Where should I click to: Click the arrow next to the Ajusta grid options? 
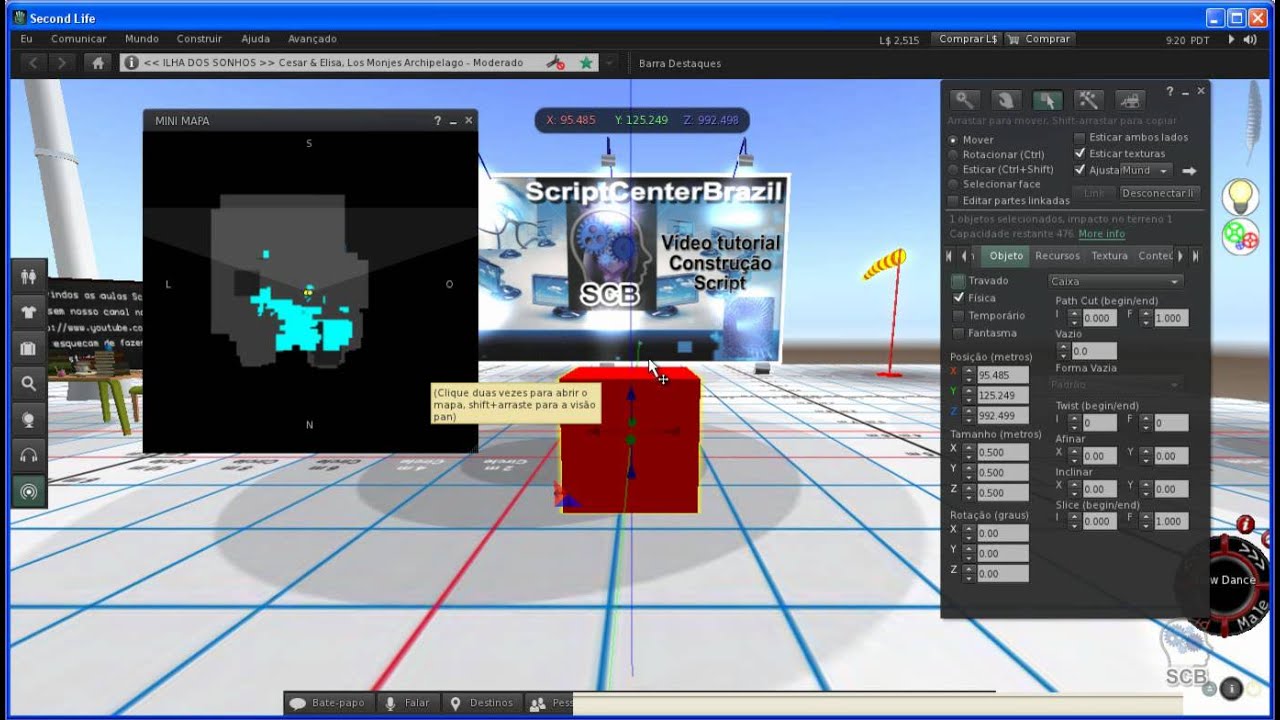tap(1189, 171)
